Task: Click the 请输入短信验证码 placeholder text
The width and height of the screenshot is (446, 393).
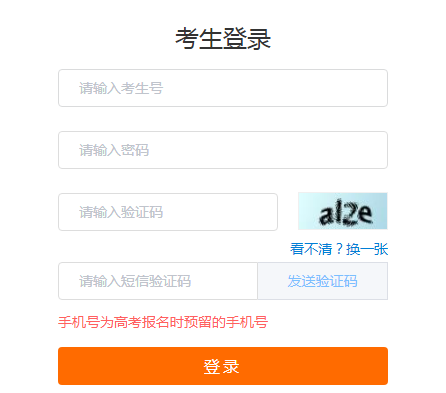Action: [135, 281]
